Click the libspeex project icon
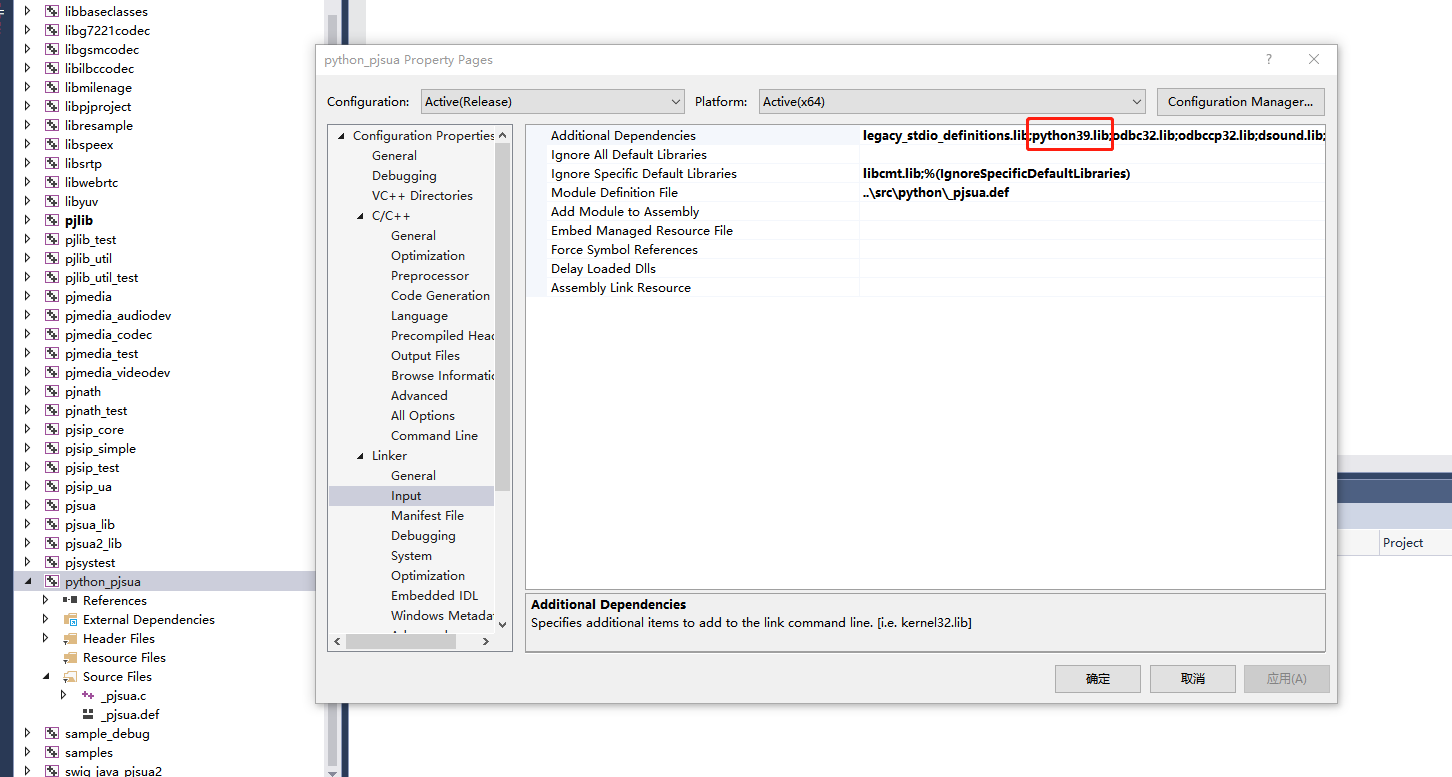Screen dimensions: 1452x777 [x=52, y=145]
